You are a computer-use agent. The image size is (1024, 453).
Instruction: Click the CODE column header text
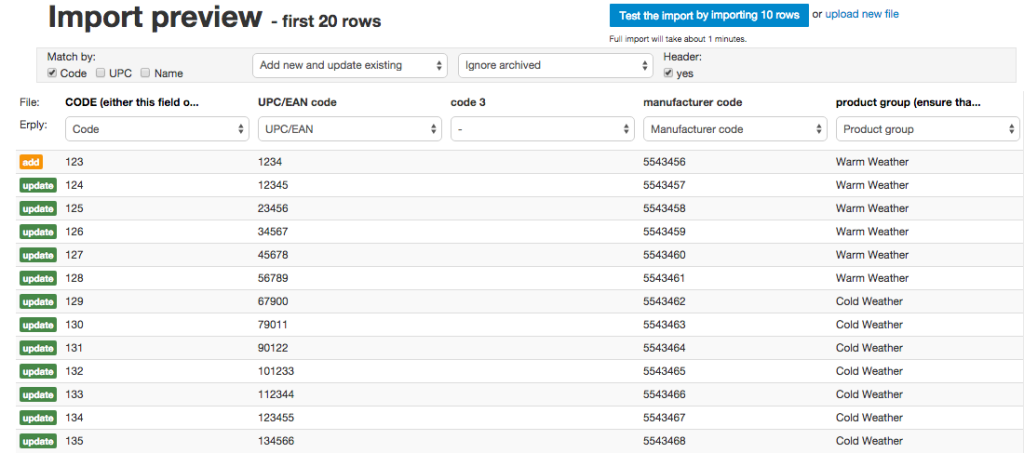pos(132,102)
